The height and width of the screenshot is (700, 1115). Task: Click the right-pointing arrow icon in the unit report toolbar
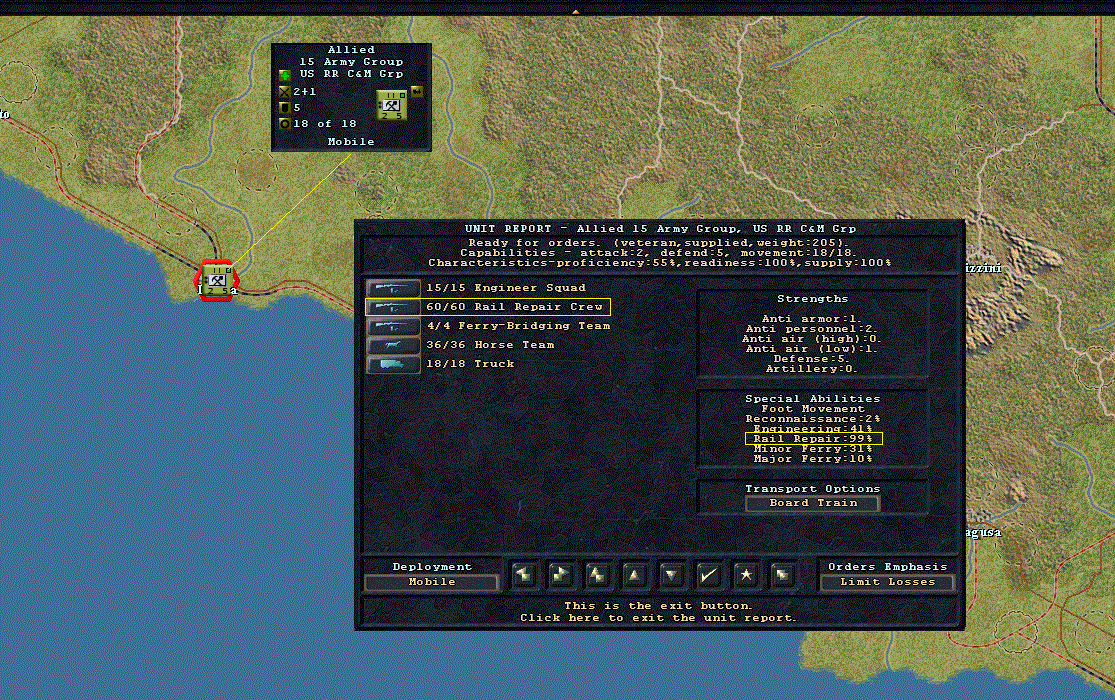pos(560,575)
